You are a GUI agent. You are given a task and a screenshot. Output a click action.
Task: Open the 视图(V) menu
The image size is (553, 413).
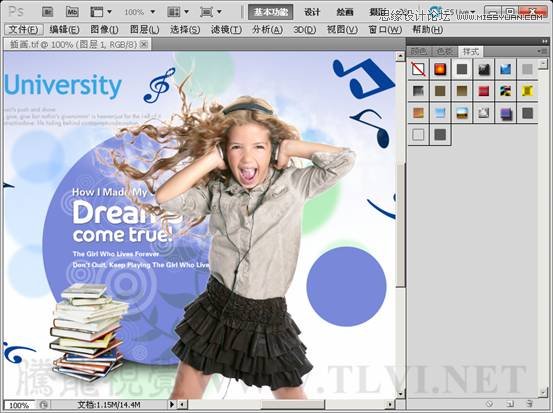click(x=342, y=30)
